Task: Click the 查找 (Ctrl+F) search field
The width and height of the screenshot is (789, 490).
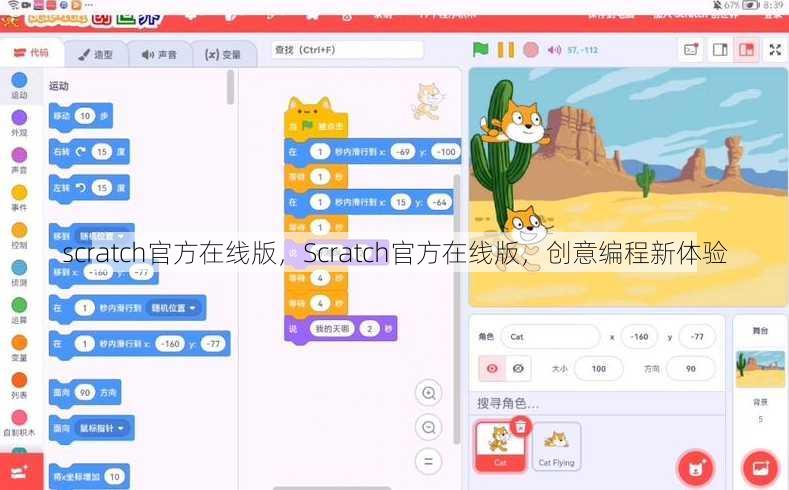Action: pyautogui.click(x=347, y=50)
